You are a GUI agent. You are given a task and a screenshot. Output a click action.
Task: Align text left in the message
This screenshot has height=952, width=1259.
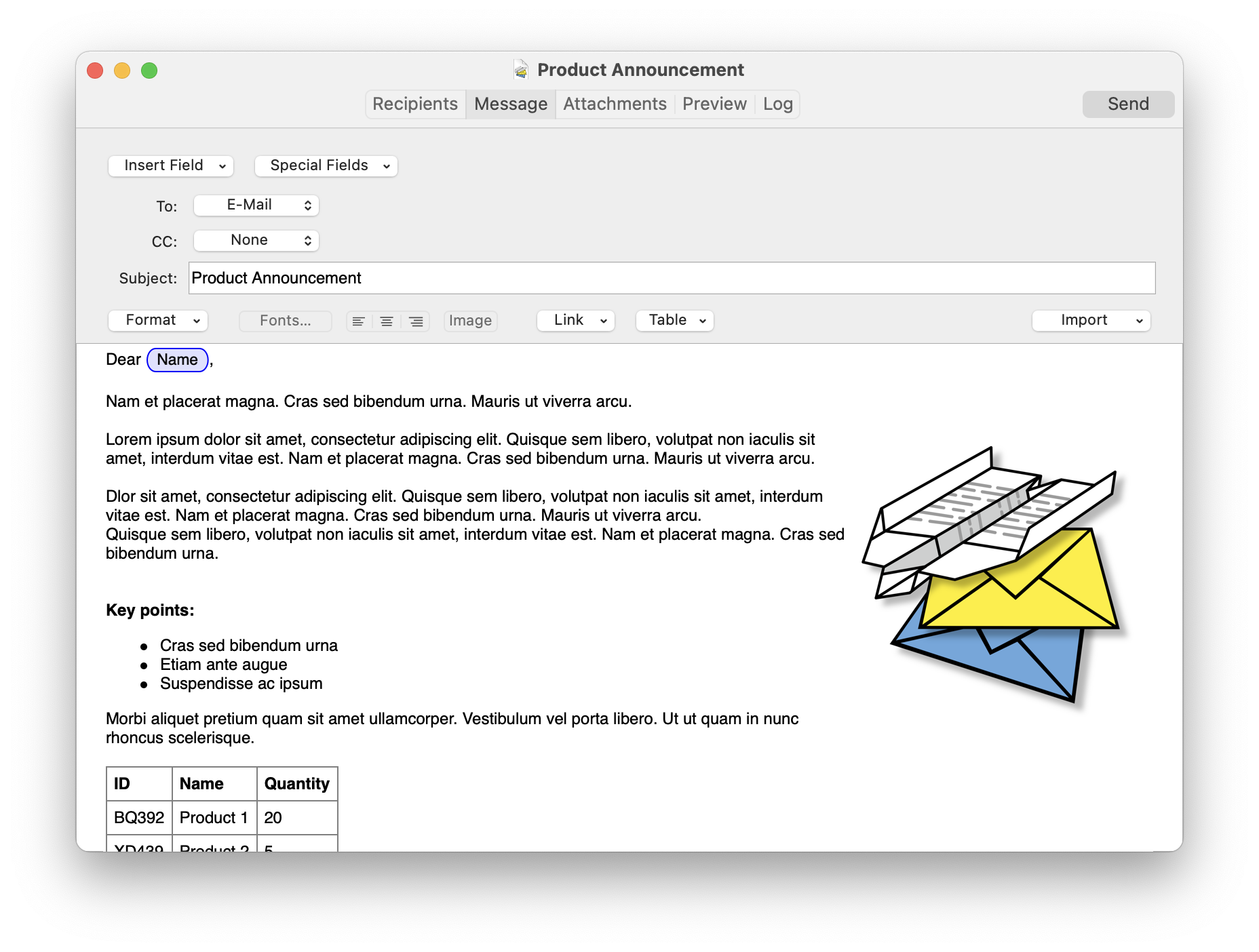[x=359, y=321]
